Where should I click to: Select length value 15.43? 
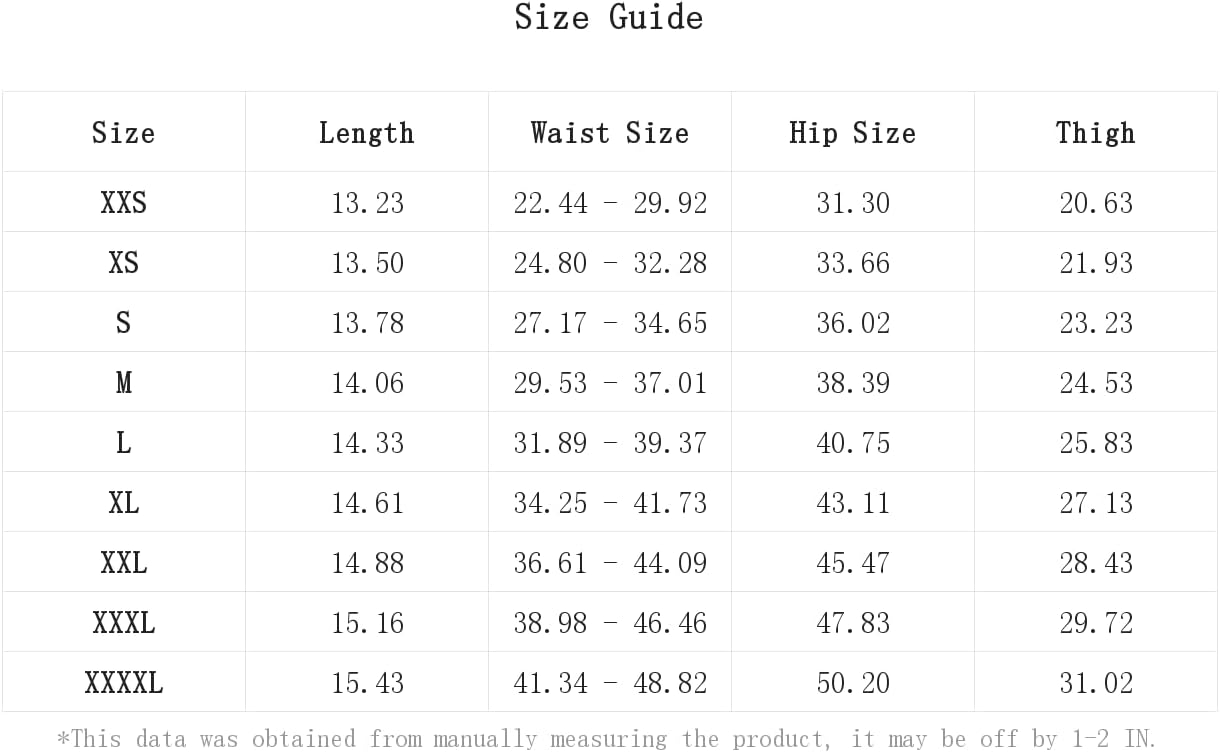(367, 683)
